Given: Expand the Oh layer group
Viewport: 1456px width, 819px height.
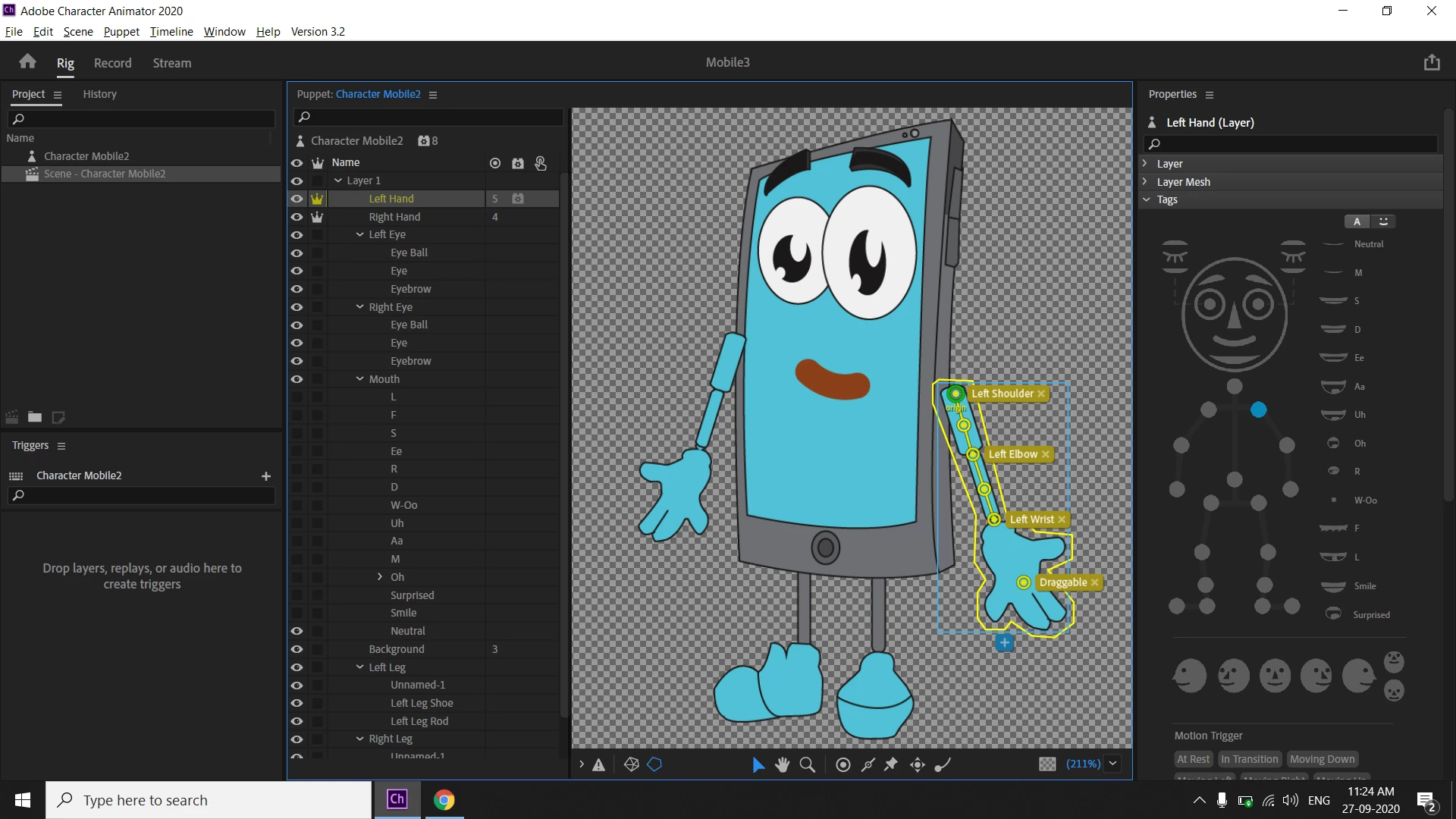Looking at the screenshot, I should coord(380,577).
